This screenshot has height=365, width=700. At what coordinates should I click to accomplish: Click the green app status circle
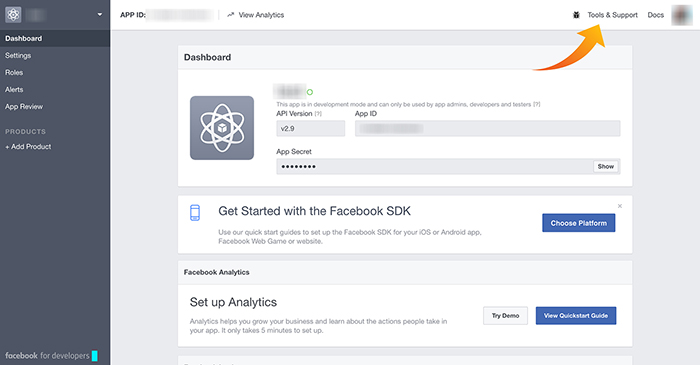coord(310,92)
